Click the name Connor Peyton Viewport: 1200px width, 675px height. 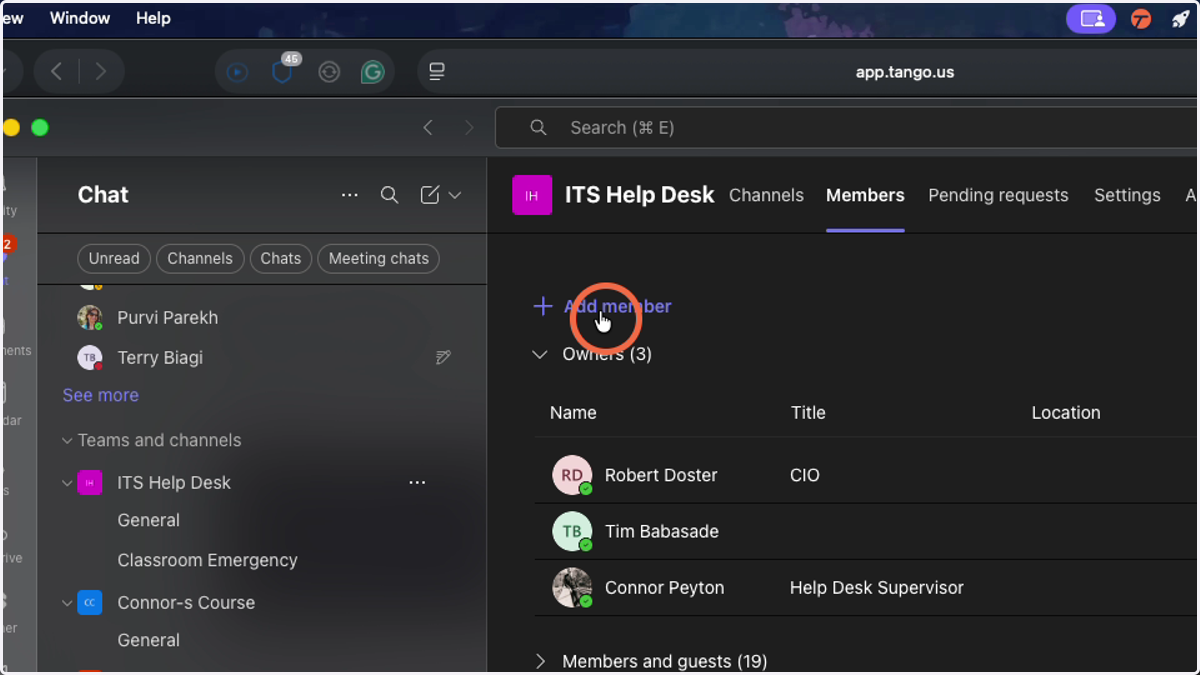pos(664,587)
